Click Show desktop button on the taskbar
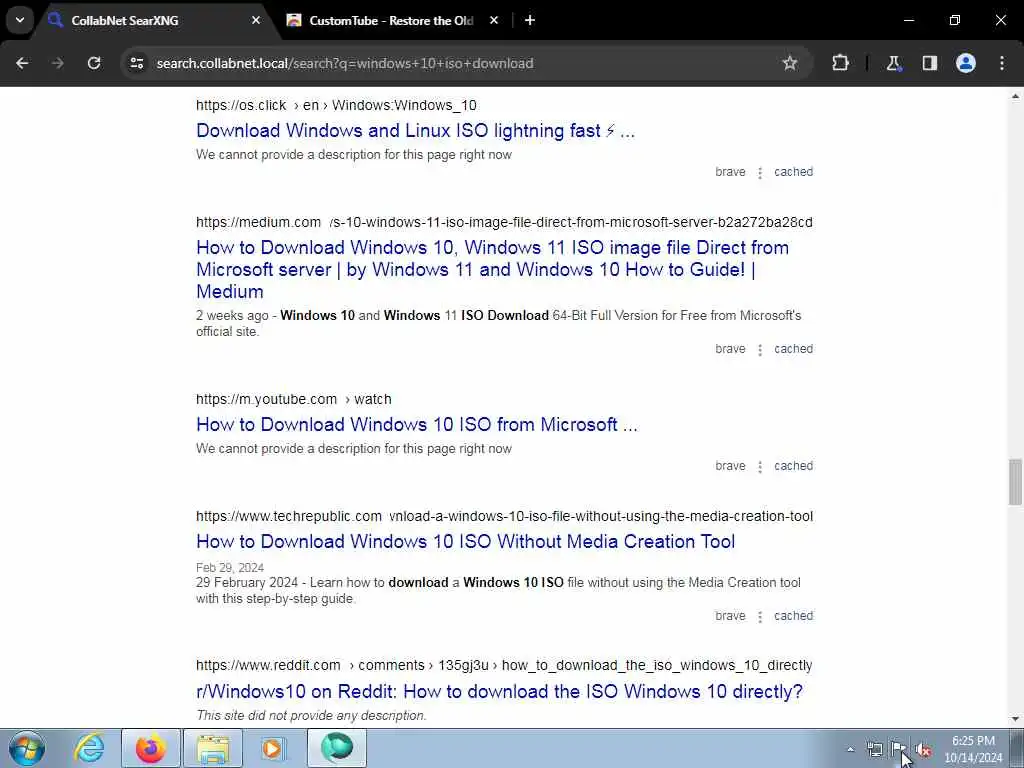Image resolution: width=1024 pixels, height=768 pixels. (1017, 748)
